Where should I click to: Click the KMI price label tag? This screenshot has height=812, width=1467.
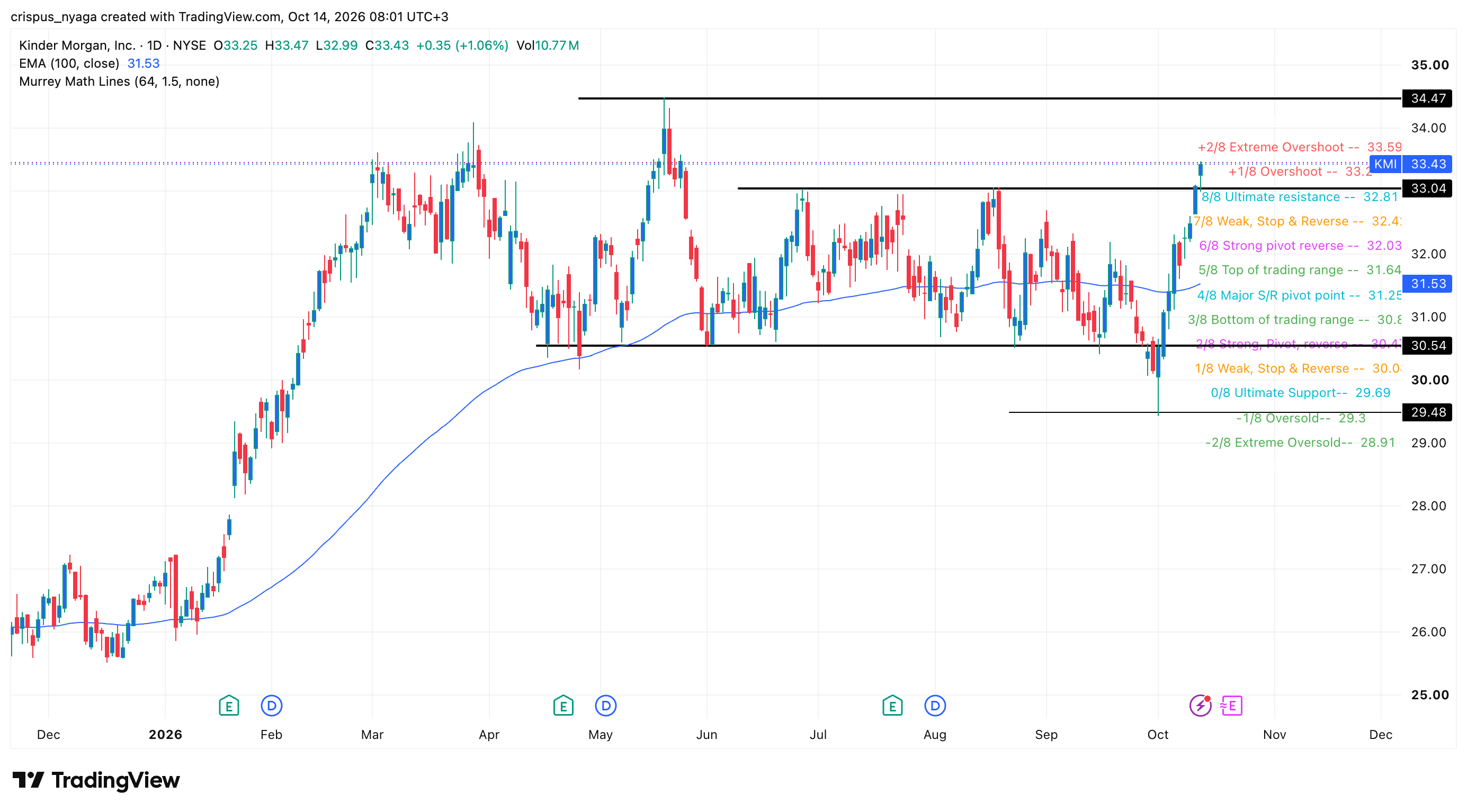[x=1385, y=164]
